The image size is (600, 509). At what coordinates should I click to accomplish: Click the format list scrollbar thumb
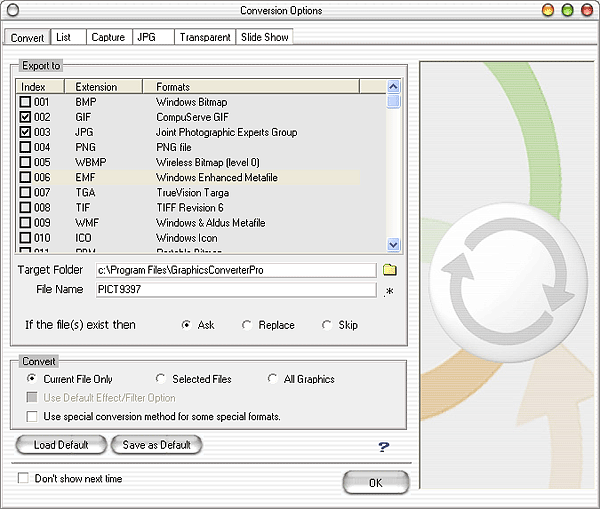coord(393,101)
